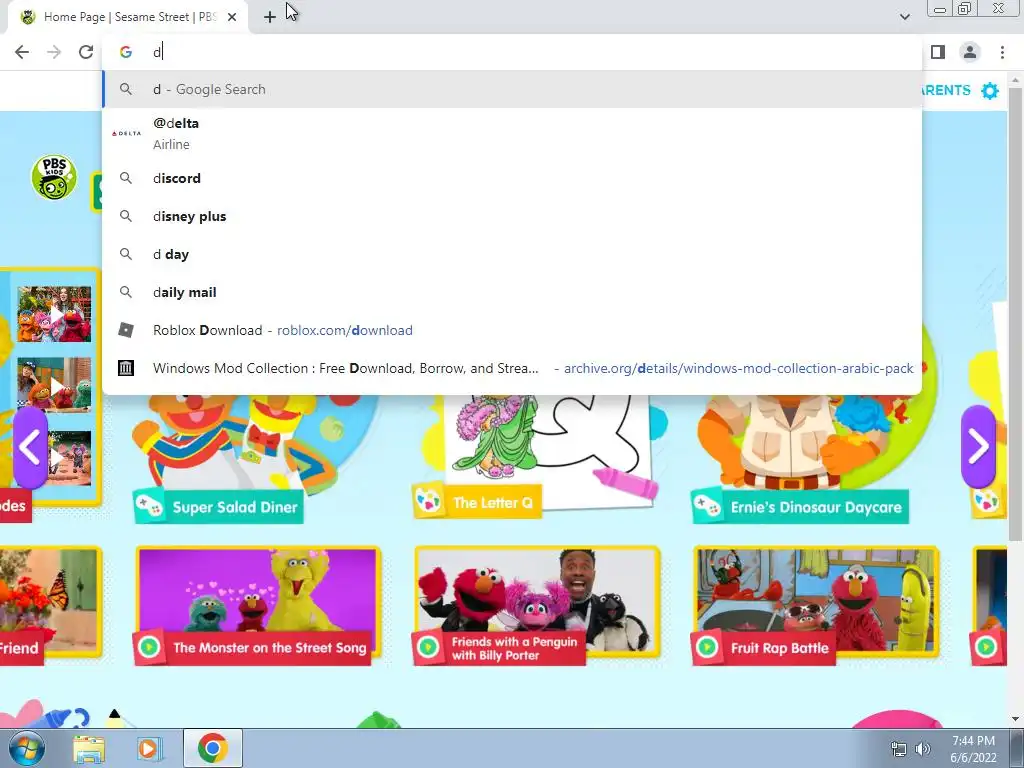The width and height of the screenshot is (1024, 768).
Task: Click the Google G icon in address bar
Action: [x=126, y=52]
